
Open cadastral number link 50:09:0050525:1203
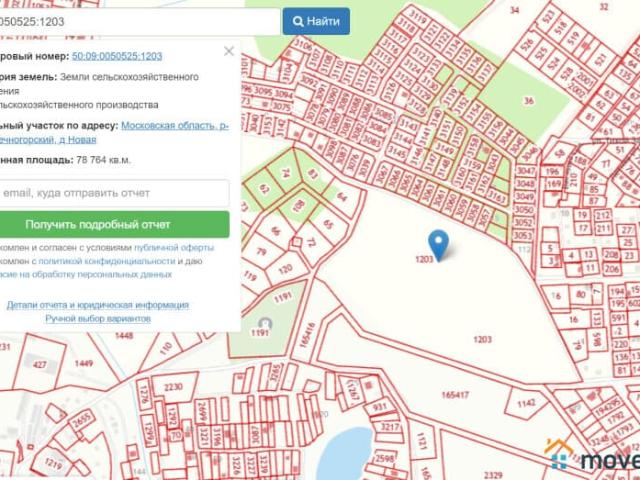click(117, 56)
